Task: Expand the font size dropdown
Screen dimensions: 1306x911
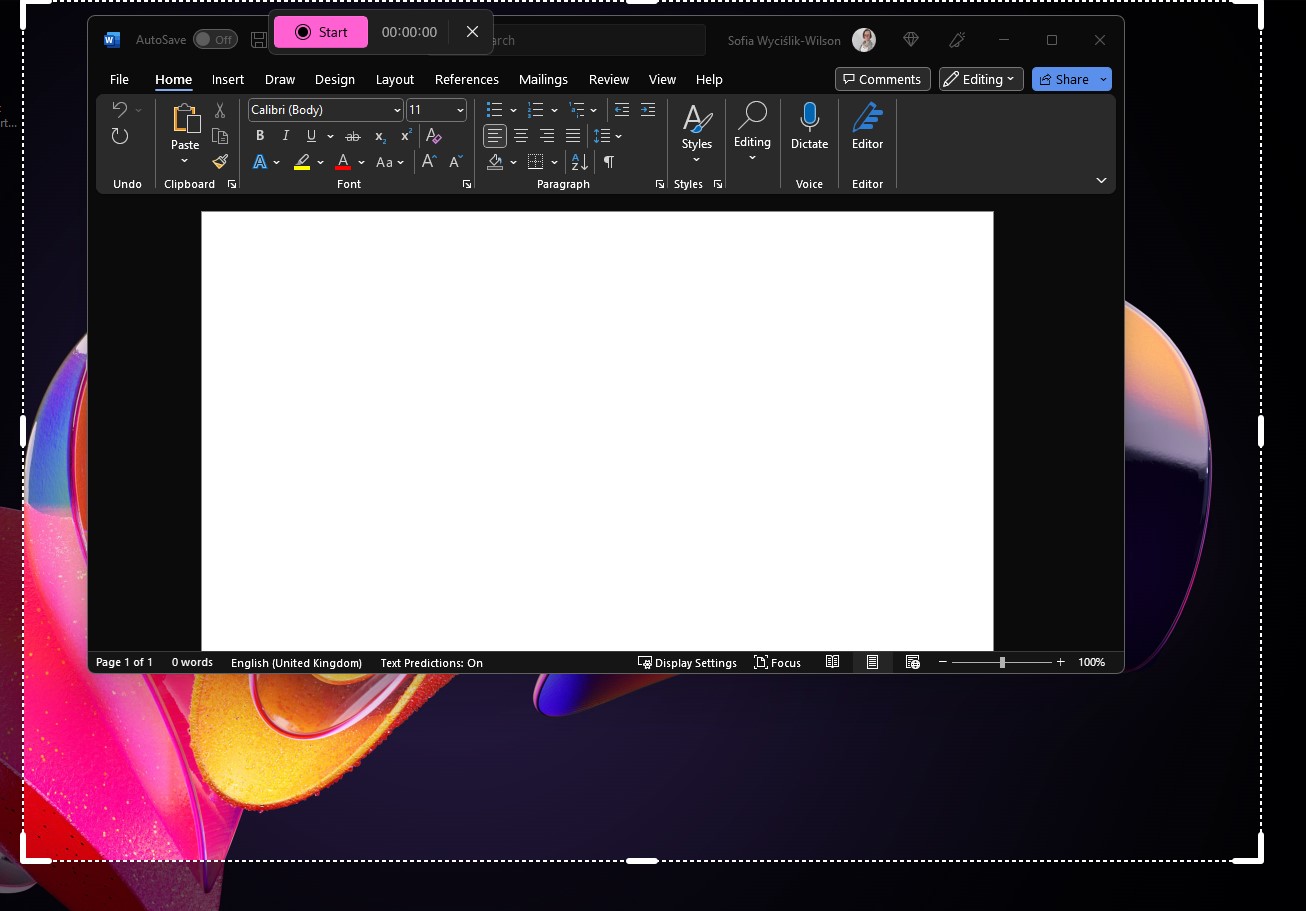Action: point(460,110)
